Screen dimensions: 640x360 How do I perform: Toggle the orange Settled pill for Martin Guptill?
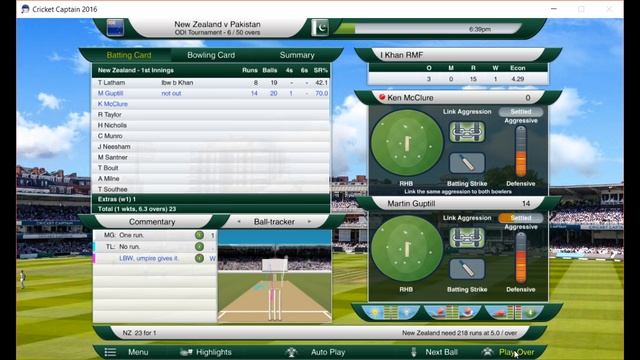[521, 218]
